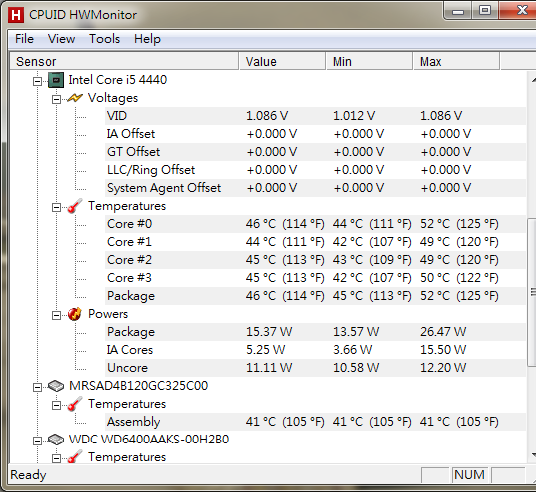Viewport: 536px width, 492px height.
Task: Select the Package temperature row
Action: pos(315,296)
